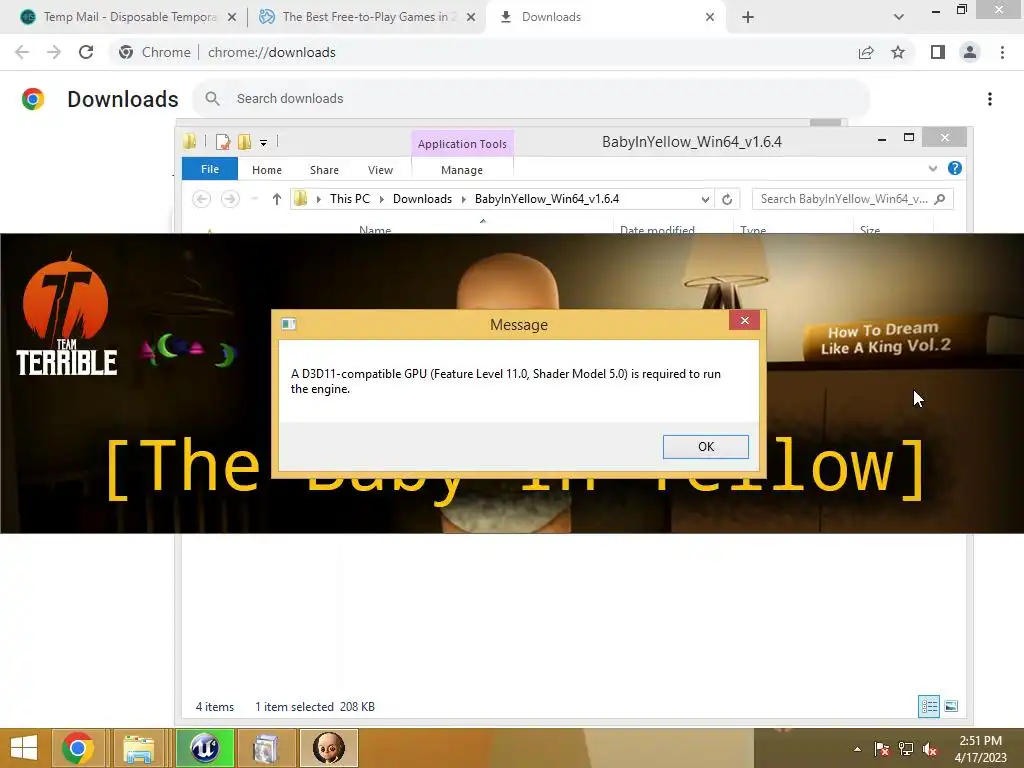Open Explorer recent locations dropdown

(255, 199)
